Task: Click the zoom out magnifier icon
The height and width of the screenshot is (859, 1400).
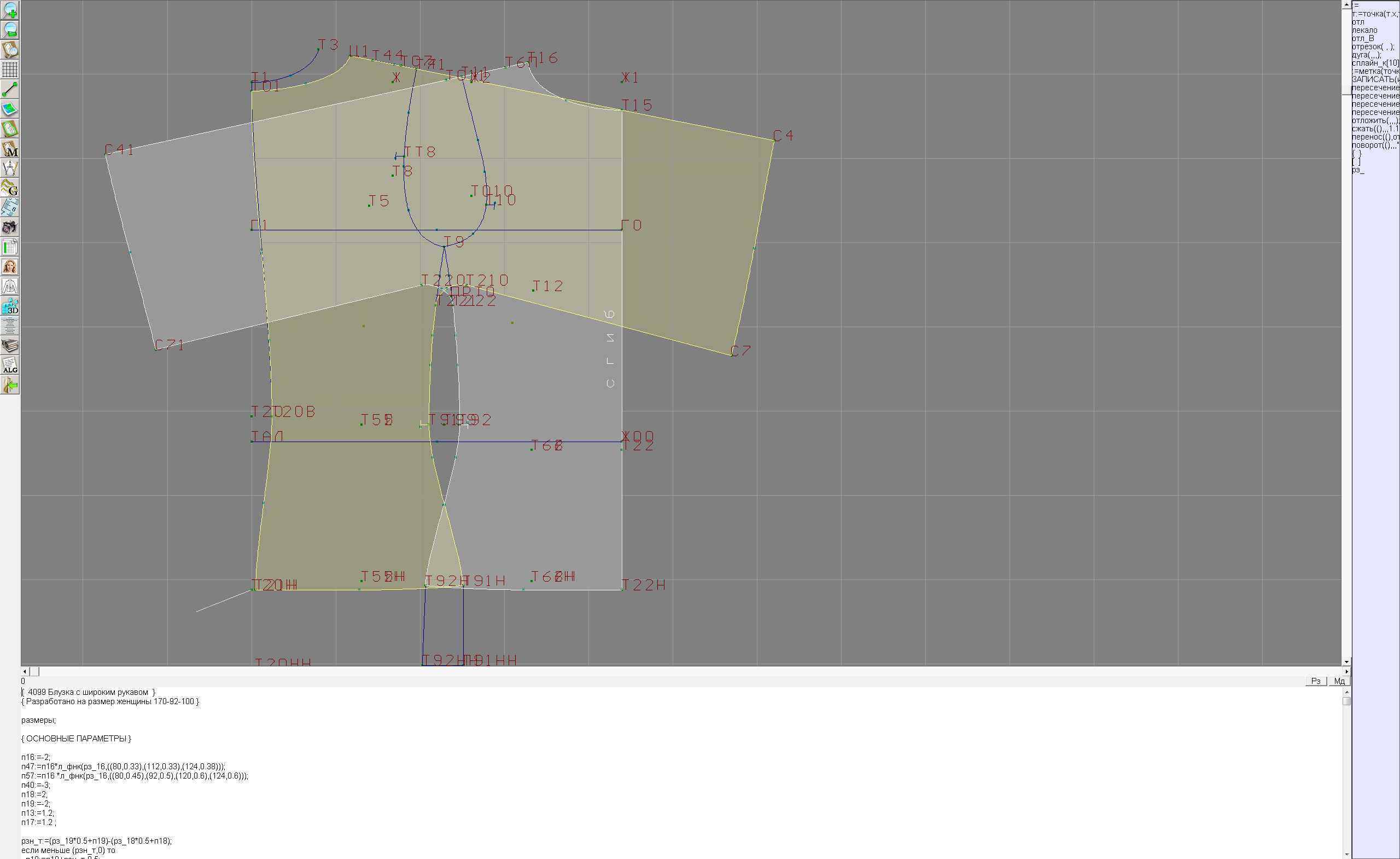Action: coord(10,30)
